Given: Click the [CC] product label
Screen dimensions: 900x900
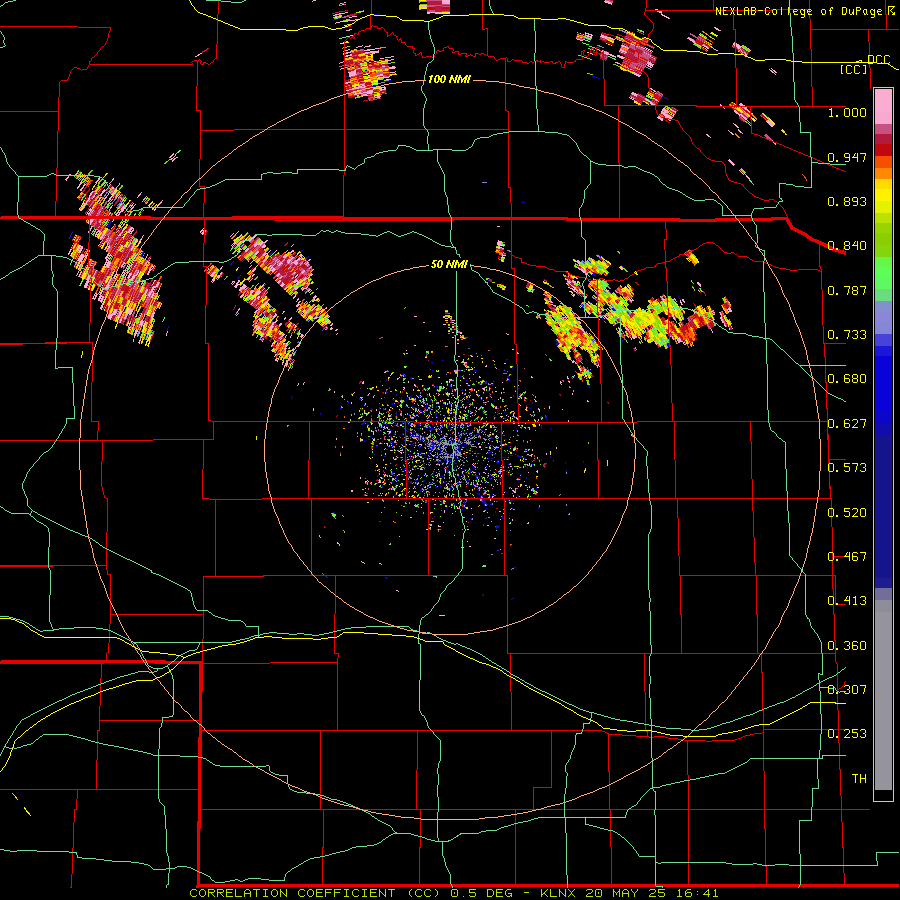Looking at the screenshot, I should (854, 69).
